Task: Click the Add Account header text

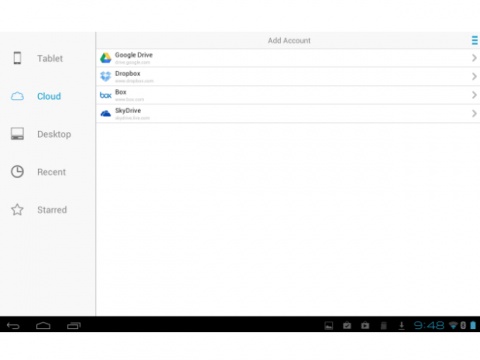Action: (289, 41)
